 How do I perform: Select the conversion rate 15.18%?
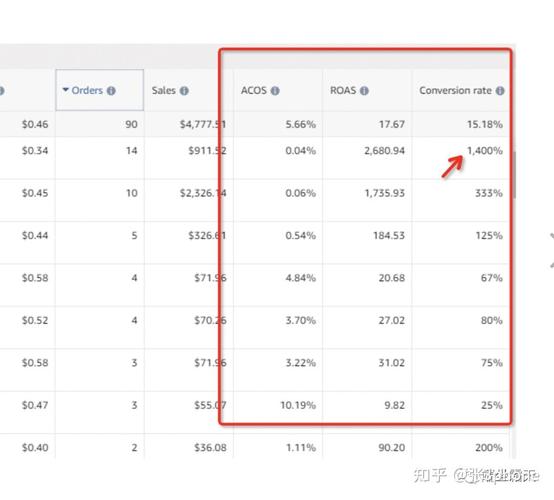(485, 124)
